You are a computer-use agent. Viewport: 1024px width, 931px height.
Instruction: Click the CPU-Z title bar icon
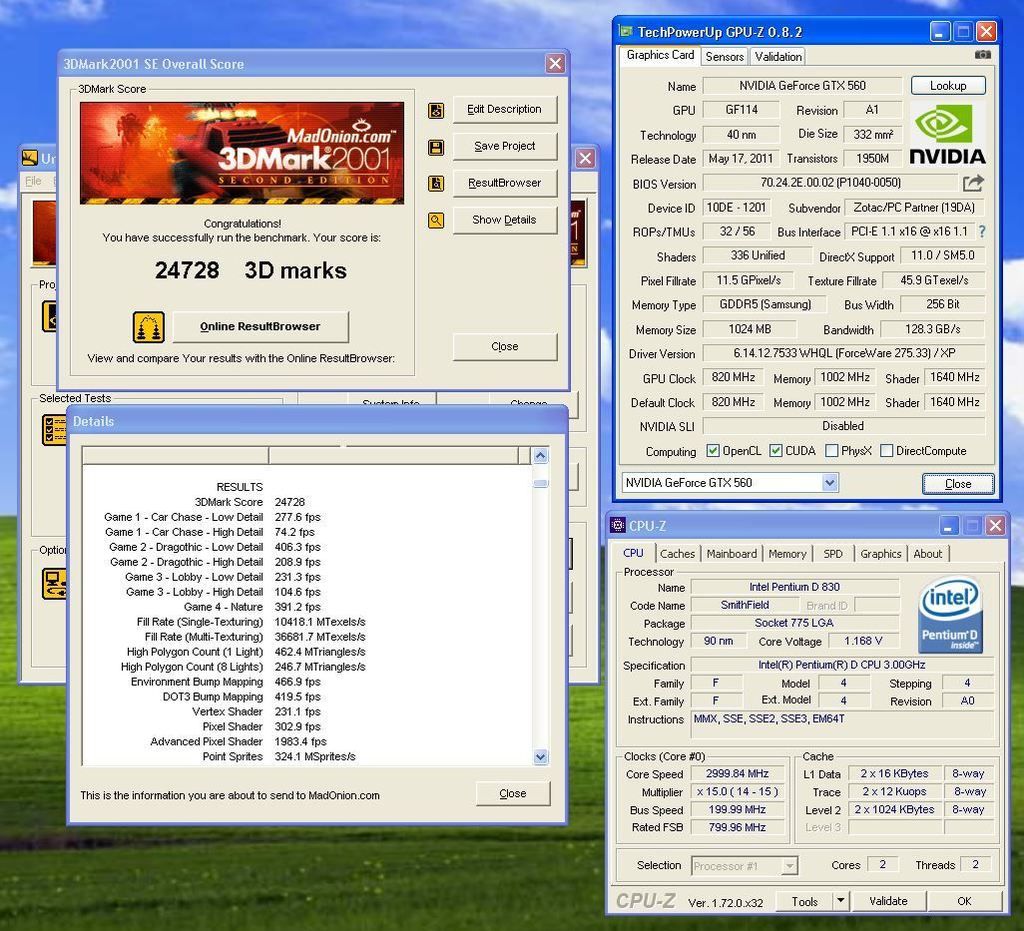(617, 525)
